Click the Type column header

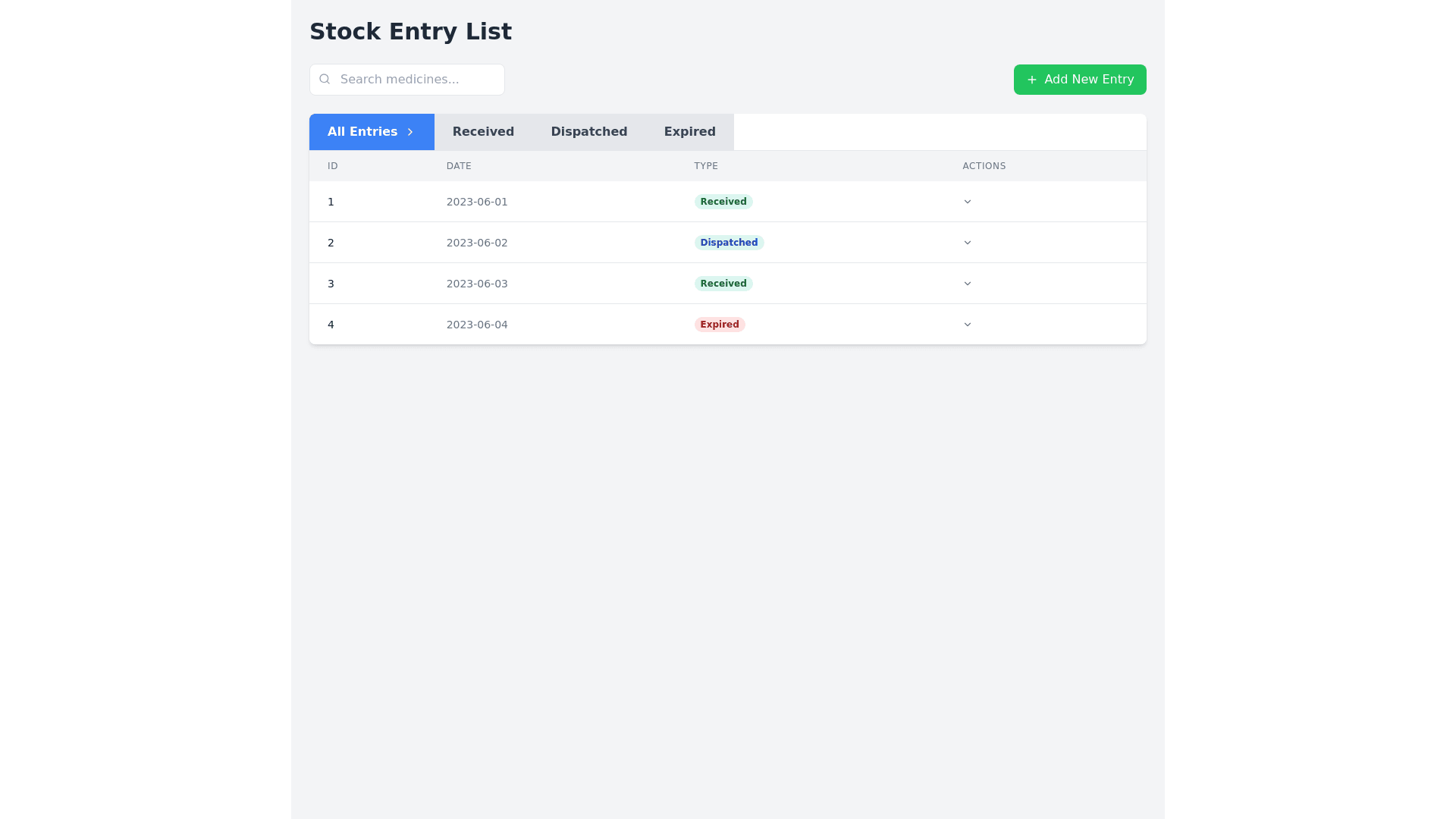(x=705, y=166)
